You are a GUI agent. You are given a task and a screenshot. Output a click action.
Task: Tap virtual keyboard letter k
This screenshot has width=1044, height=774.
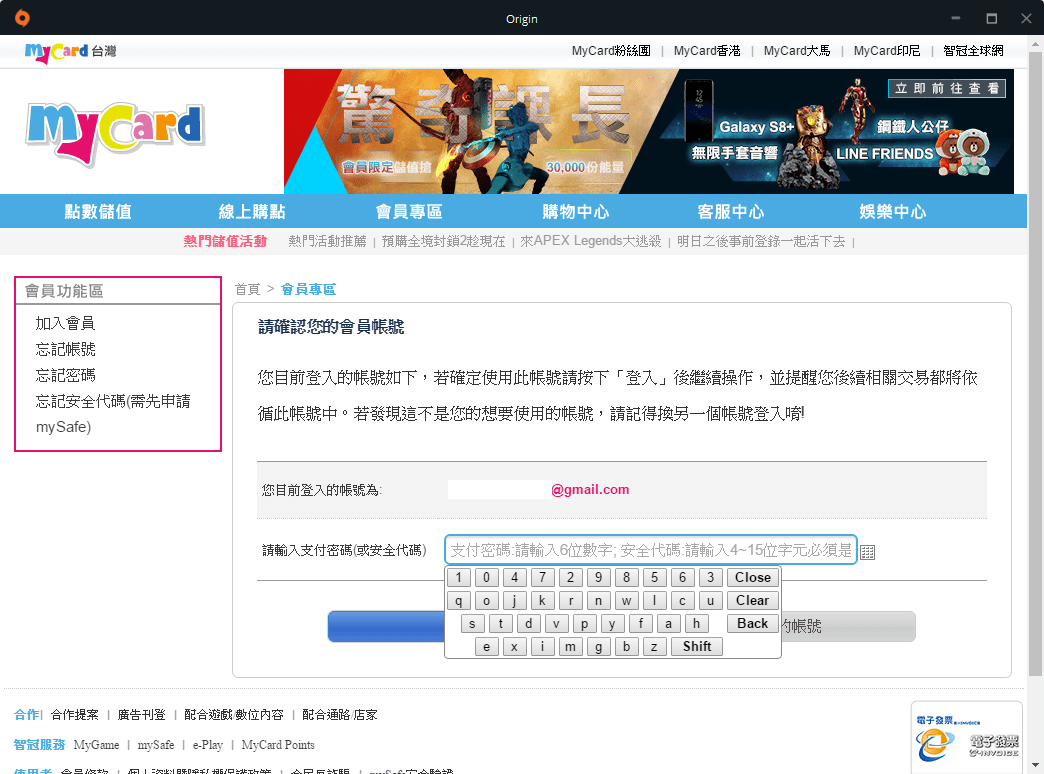click(x=542, y=601)
